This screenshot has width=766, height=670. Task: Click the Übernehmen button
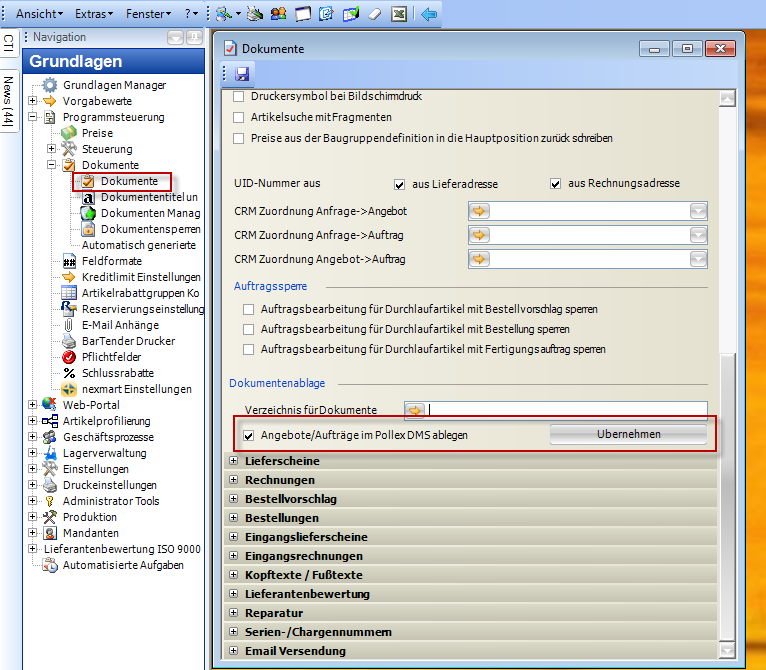click(x=628, y=435)
